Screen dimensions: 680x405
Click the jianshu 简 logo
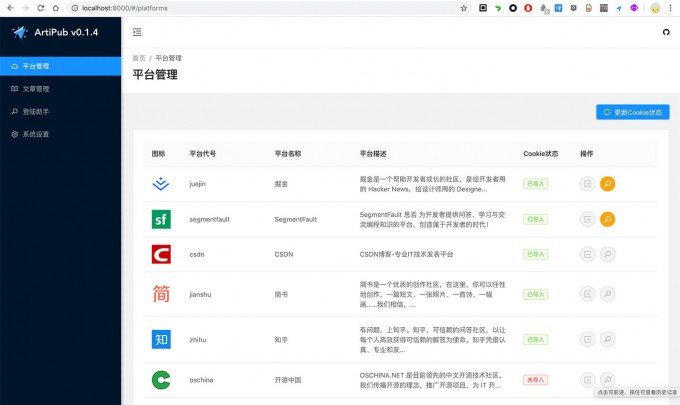161,294
